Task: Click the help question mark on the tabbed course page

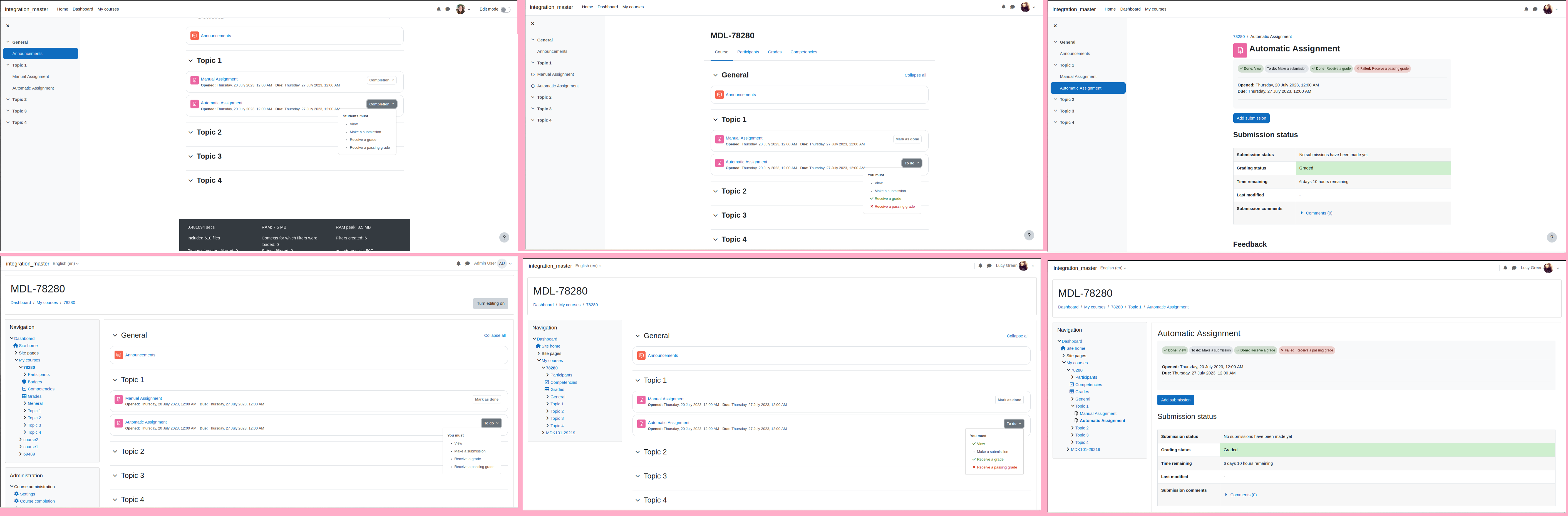Action: pyautogui.click(x=1029, y=235)
